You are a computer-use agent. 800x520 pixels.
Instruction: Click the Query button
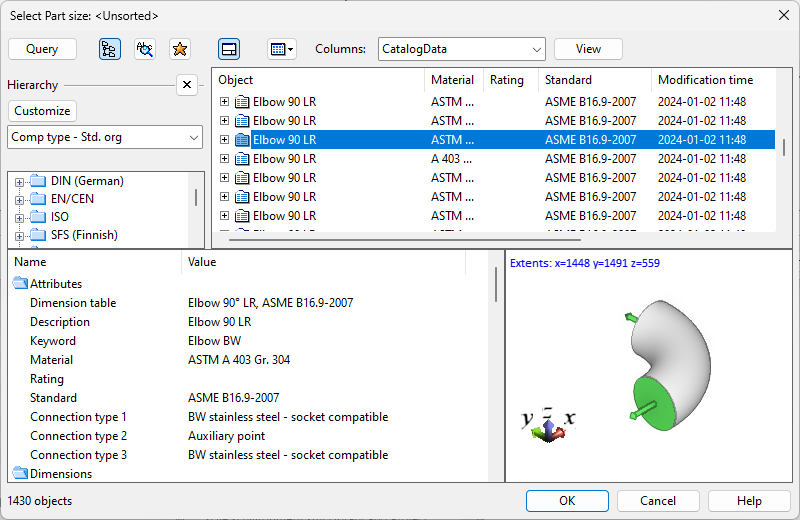pos(42,49)
